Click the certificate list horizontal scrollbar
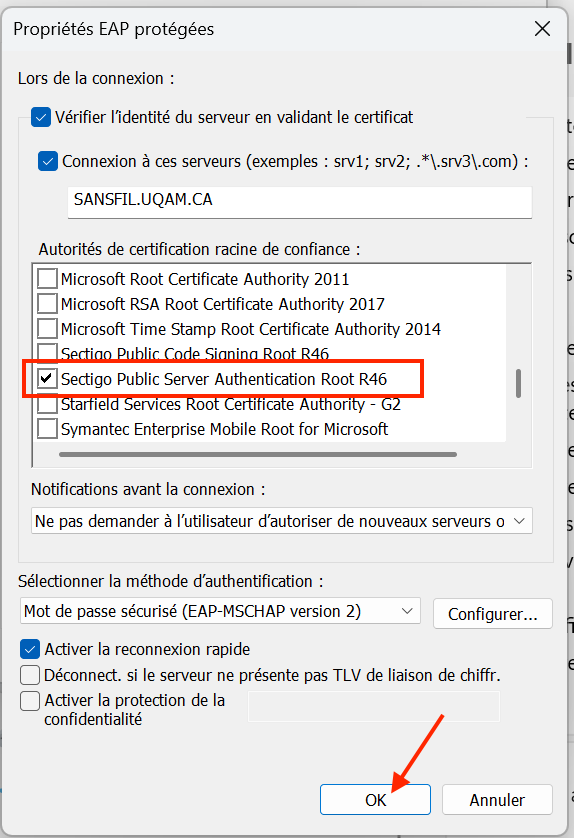Image resolution: width=574 pixels, height=838 pixels. tap(258, 454)
